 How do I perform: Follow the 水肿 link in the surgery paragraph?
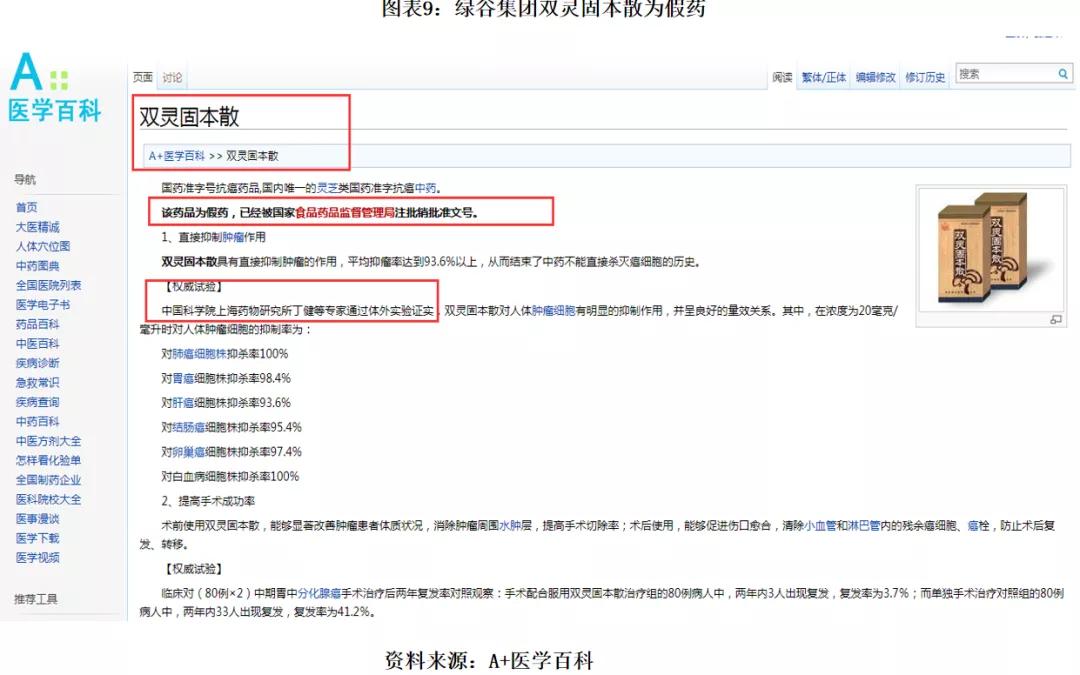coord(510,526)
